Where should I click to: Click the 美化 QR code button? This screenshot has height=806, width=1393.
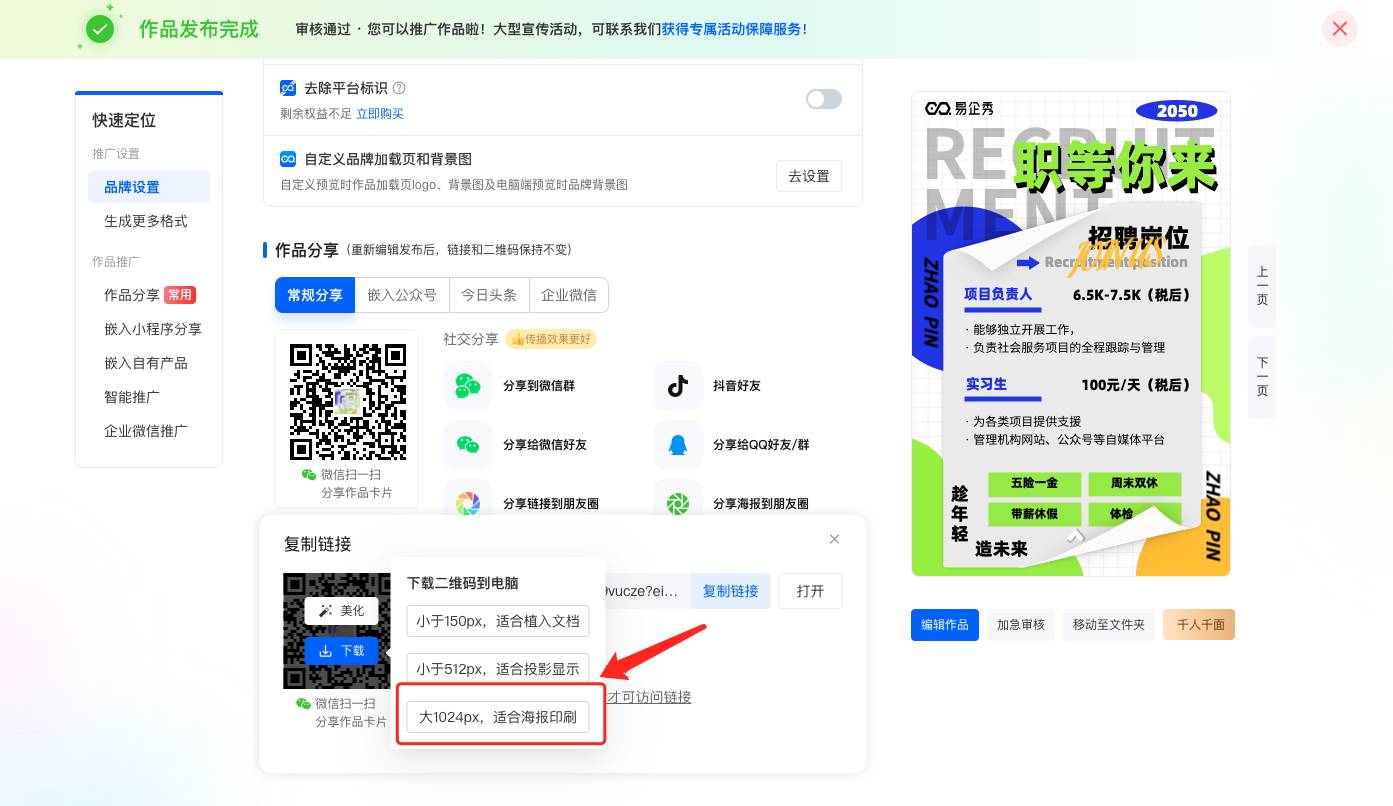[341, 610]
